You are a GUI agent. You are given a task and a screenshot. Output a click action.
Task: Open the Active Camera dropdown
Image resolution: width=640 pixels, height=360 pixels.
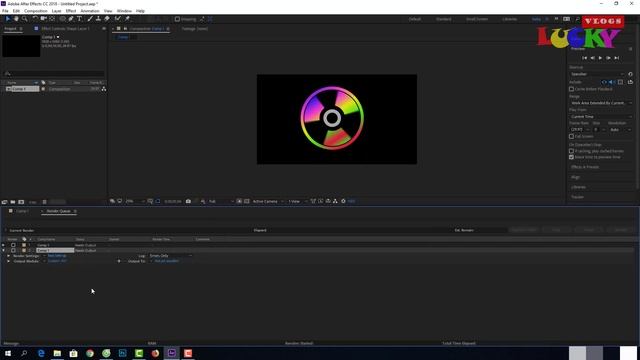coord(268,201)
